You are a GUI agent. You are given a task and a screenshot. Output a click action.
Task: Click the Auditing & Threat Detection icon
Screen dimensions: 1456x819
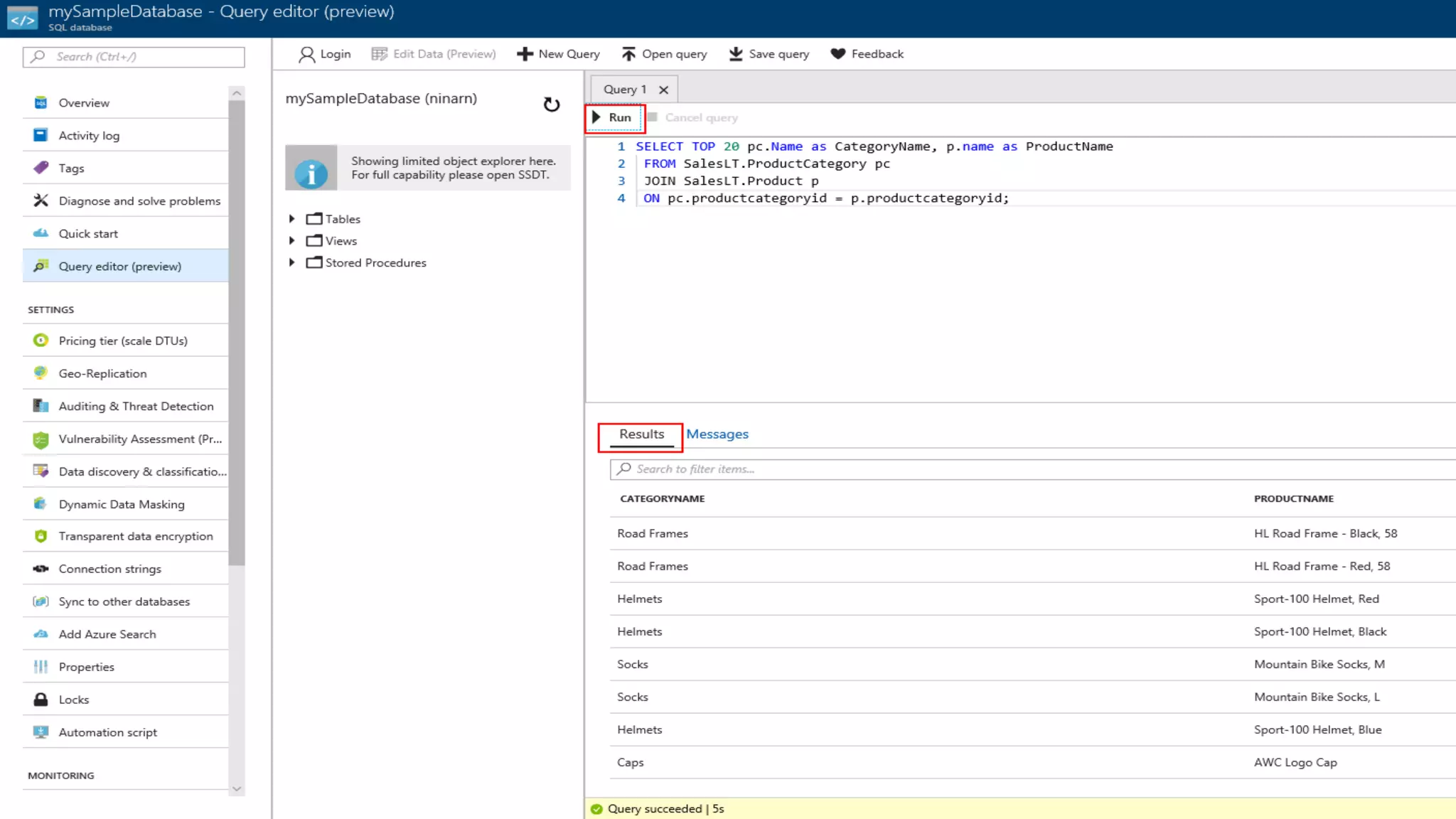[41, 406]
